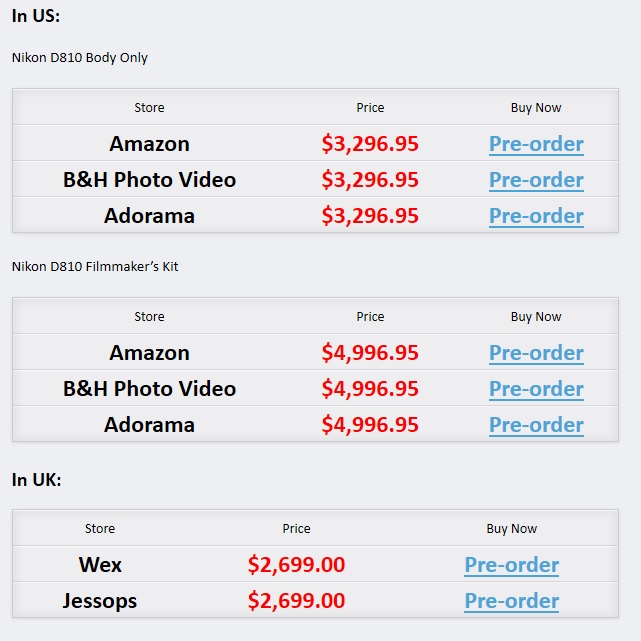The height and width of the screenshot is (641, 641).
Task: Click Amazon store name in Filmmaker's Kit table
Action: pyautogui.click(x=149, y=353)
